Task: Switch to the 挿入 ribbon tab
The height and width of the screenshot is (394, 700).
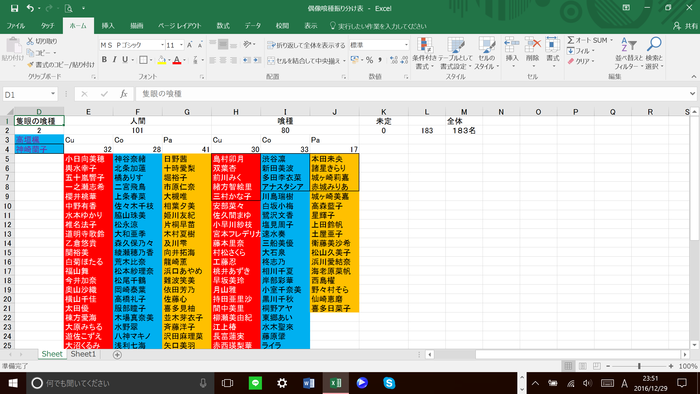Action: click(108, 26)
